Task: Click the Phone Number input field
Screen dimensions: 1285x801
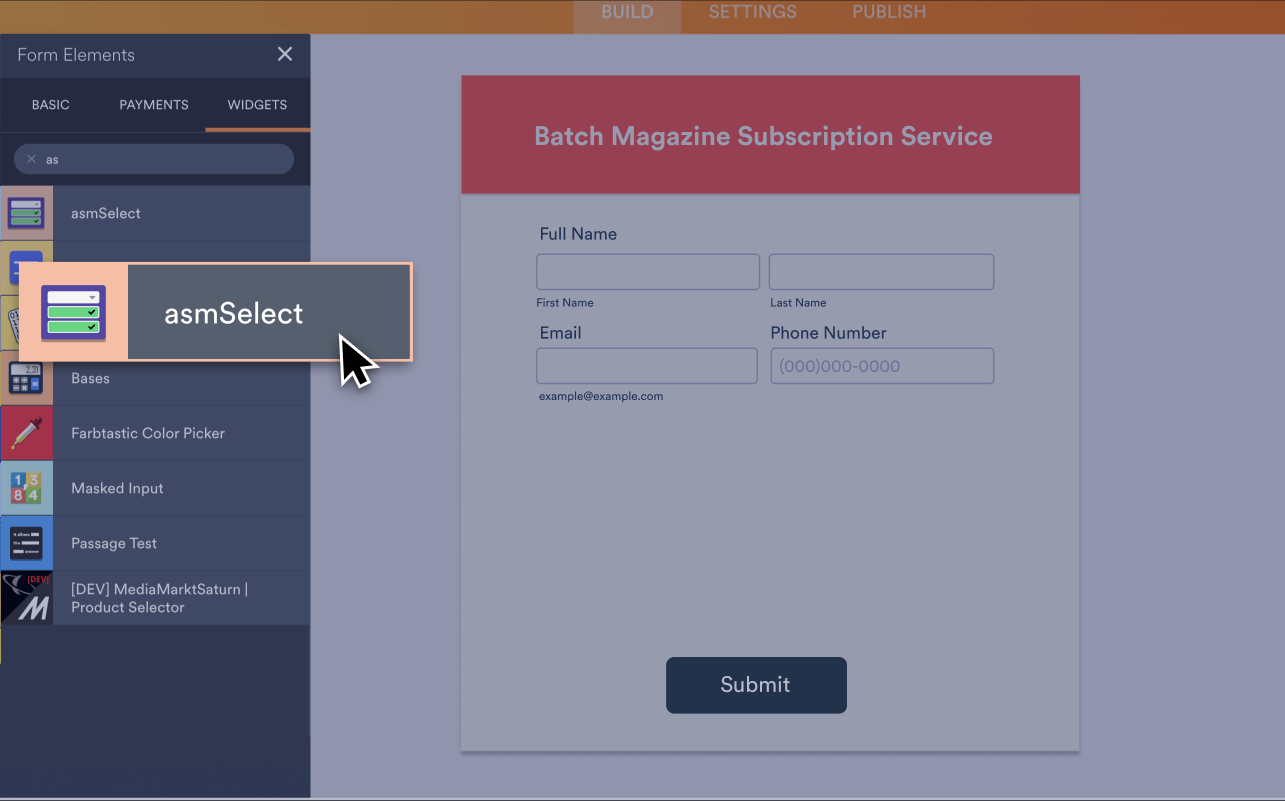Action: 881,365
